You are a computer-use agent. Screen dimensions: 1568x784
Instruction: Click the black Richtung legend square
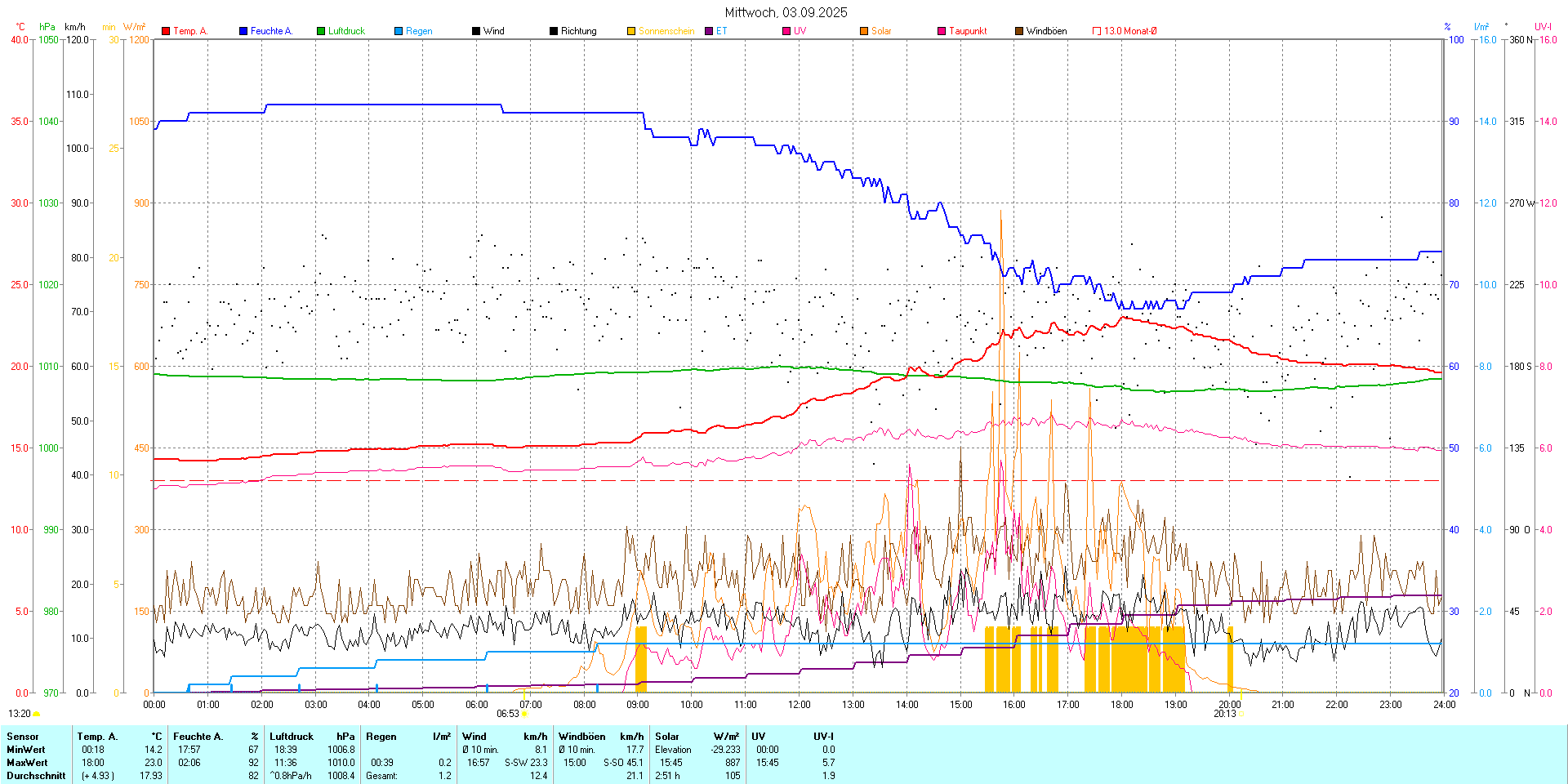(x=554, y=31)
